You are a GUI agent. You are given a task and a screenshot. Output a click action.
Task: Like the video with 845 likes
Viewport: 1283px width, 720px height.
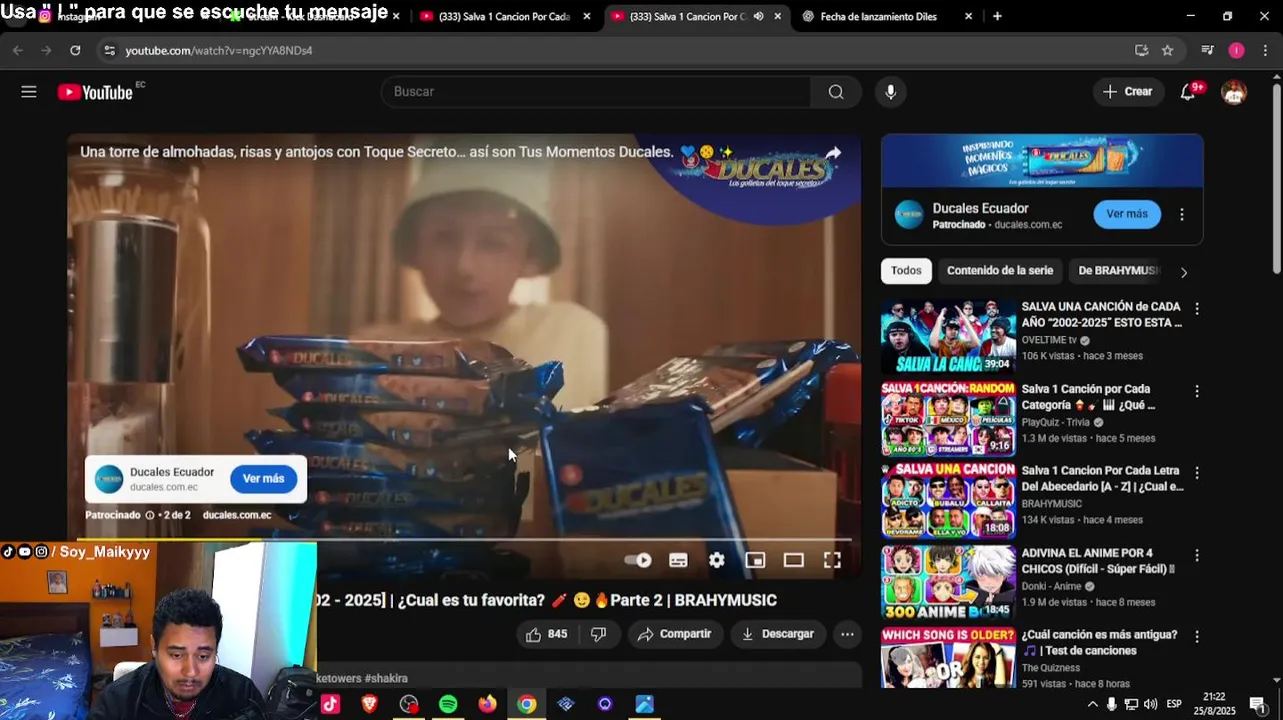(545, 634)
